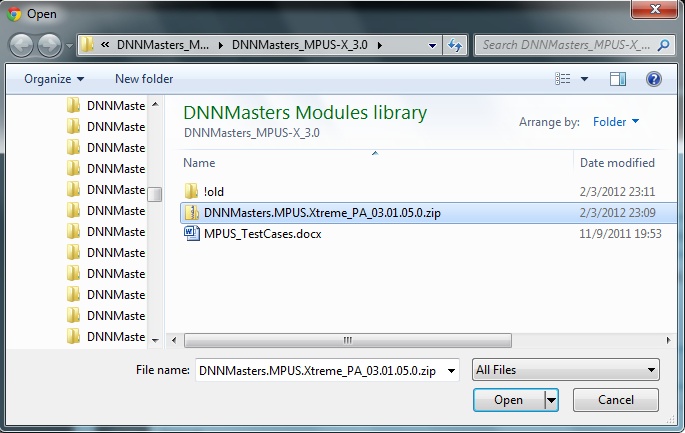Open address bar previous locations dropdown
Image resolution: width=685 pixels, height=433 pixels.
tap(432, 45)
